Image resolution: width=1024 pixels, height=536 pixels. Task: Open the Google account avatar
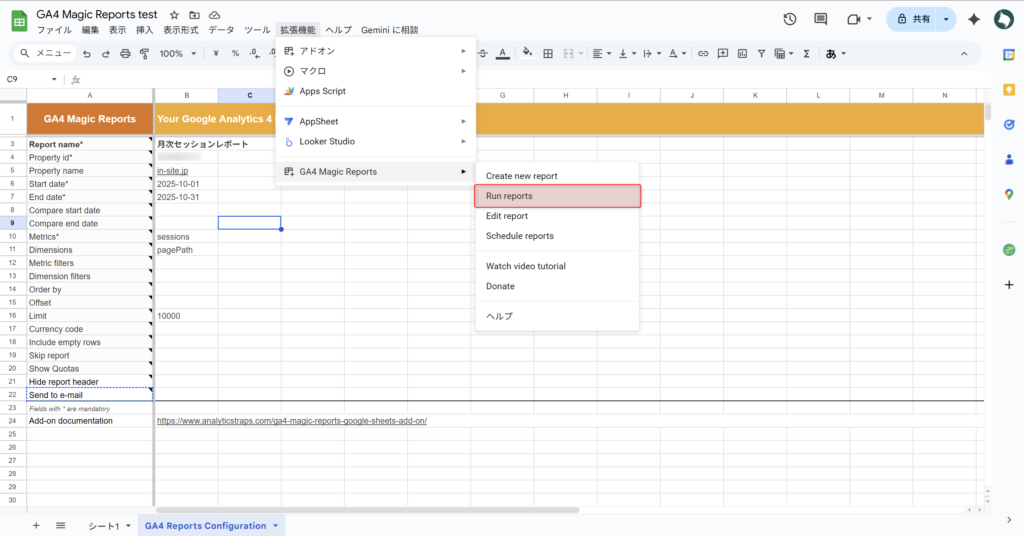[x=1004, y=19]
